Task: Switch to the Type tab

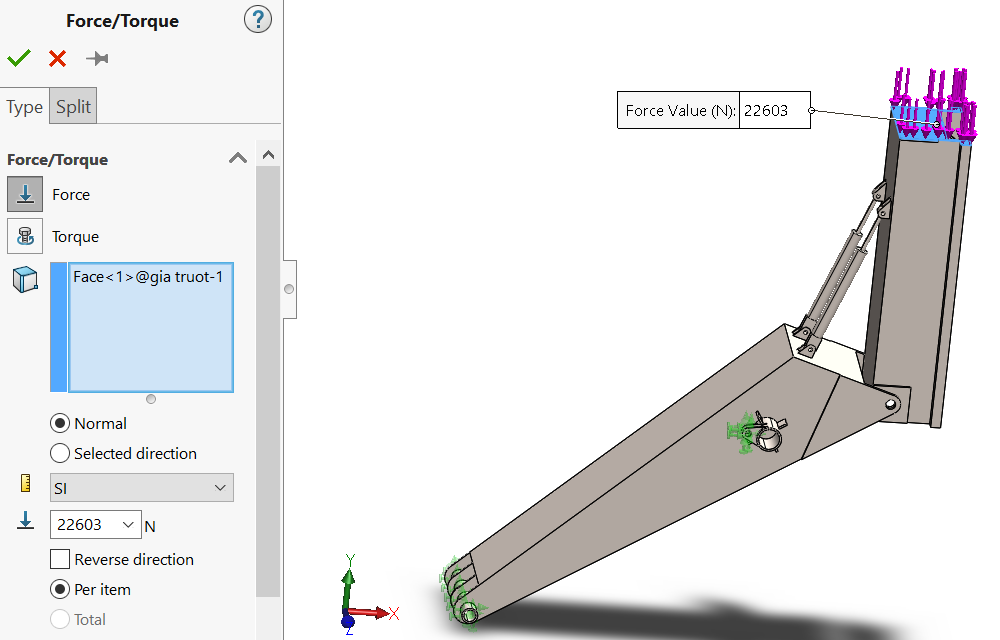Action: (25, 107)
